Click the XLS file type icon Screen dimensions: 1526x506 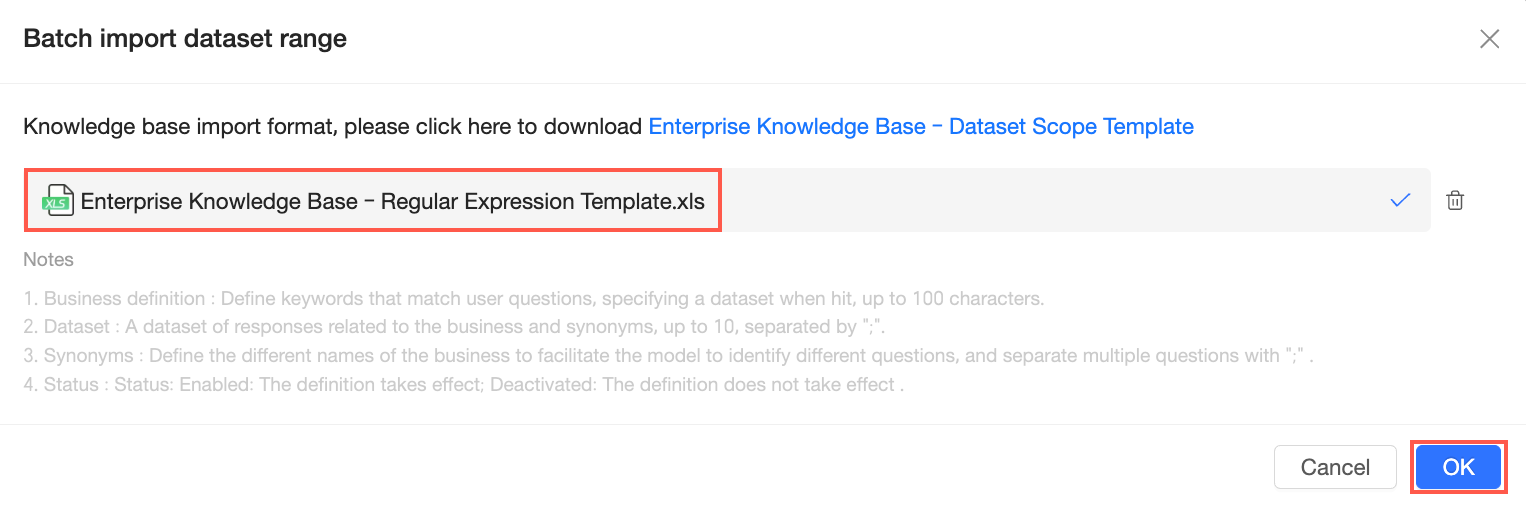57,201
